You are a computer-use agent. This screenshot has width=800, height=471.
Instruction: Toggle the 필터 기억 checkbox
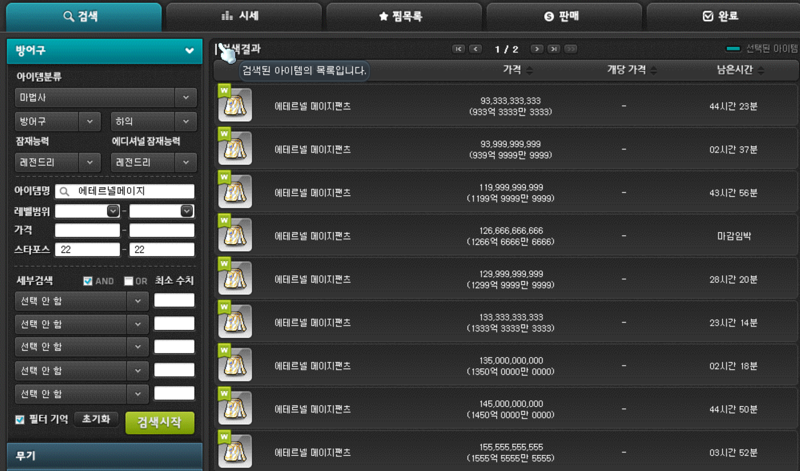(20, 419)
